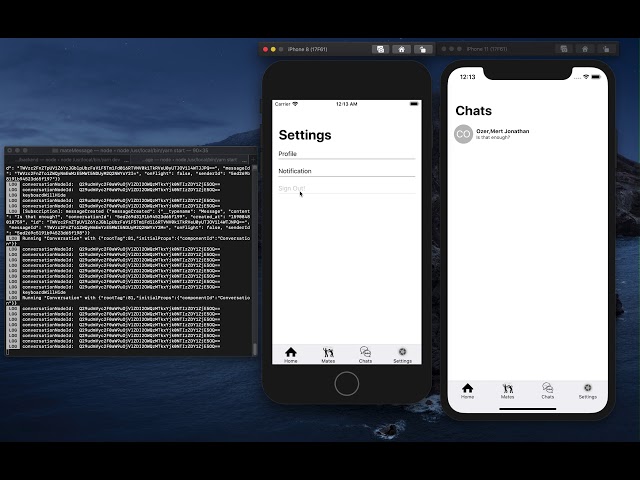Open the Ozer,Mert Jonathan conversation
Viewport: 640px width, 480px height.
pos(527,134)
